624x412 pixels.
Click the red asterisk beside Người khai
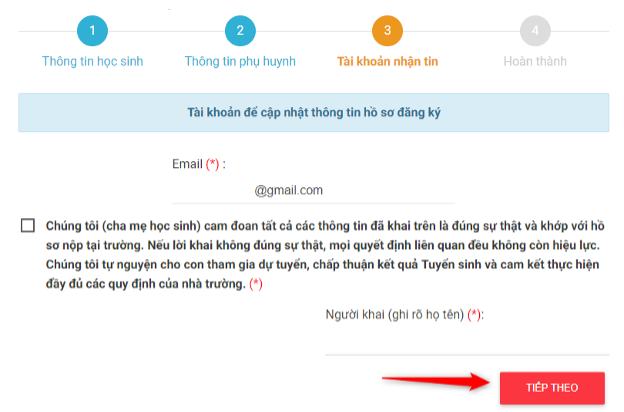tap(474, 314)
